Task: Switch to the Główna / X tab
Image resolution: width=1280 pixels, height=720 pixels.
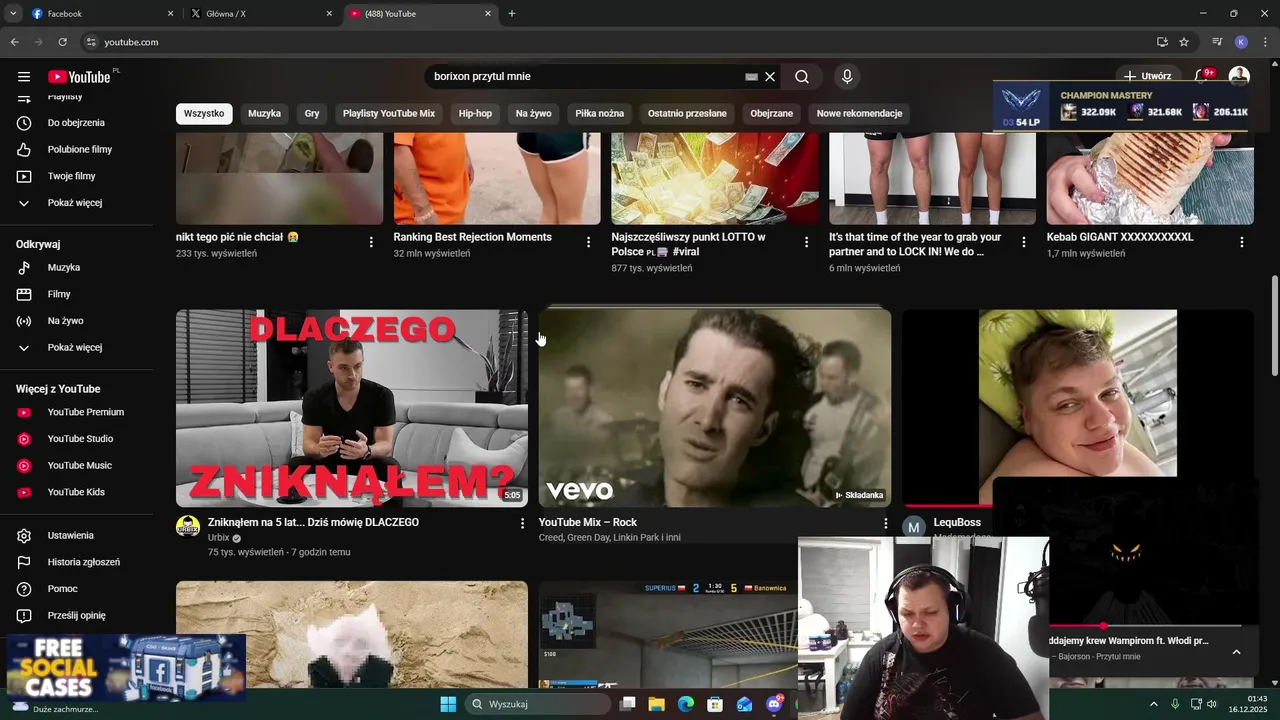Action: [x=260, y=14]
